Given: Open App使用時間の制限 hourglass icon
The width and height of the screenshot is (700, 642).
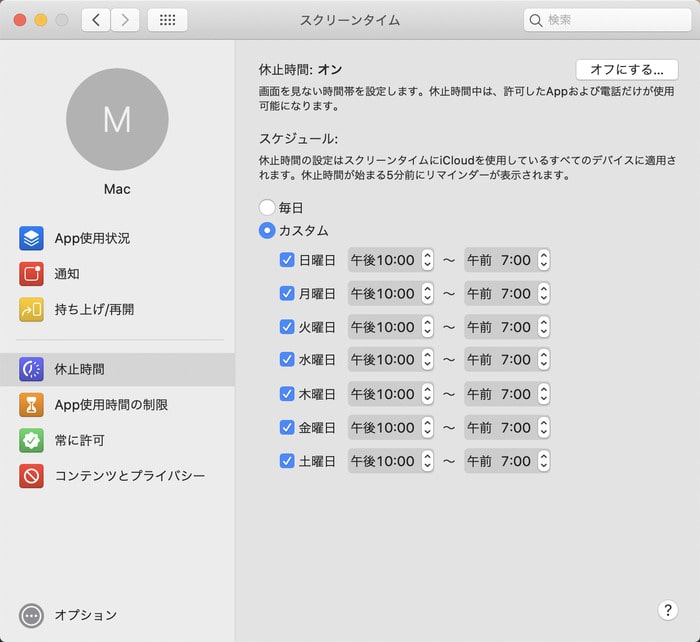Looking at the screenshot, I should point(31,405).
